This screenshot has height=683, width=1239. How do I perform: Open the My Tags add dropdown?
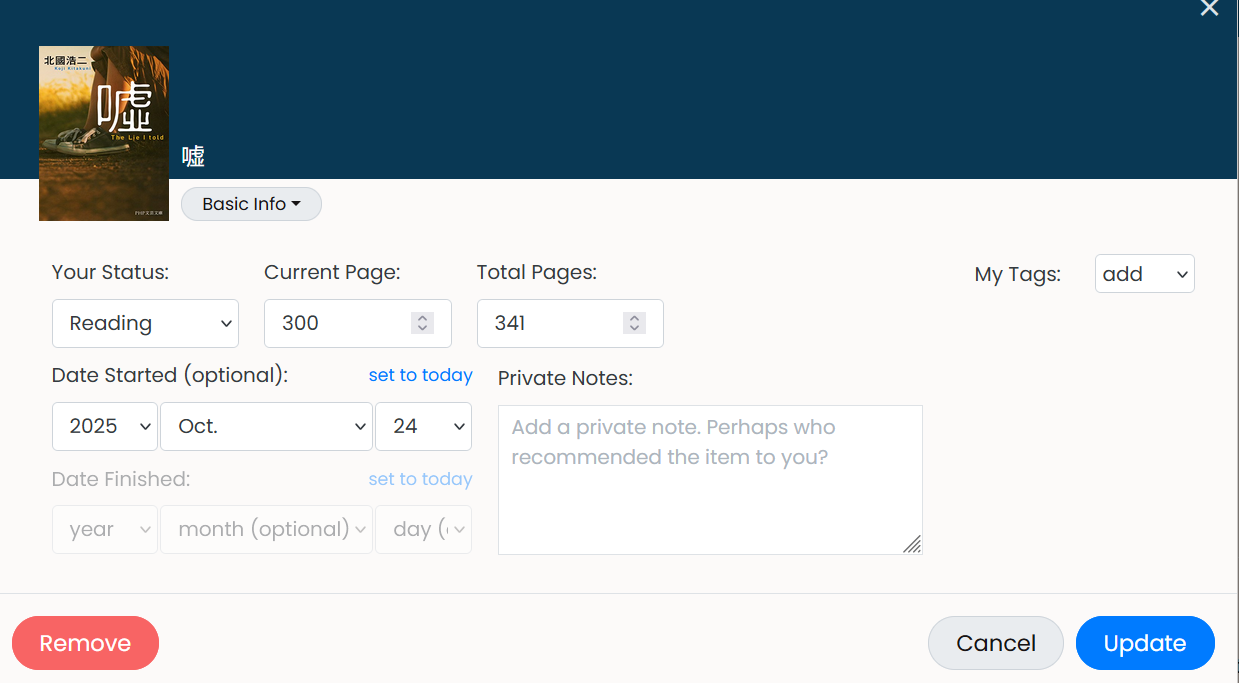pos(1144,274)
